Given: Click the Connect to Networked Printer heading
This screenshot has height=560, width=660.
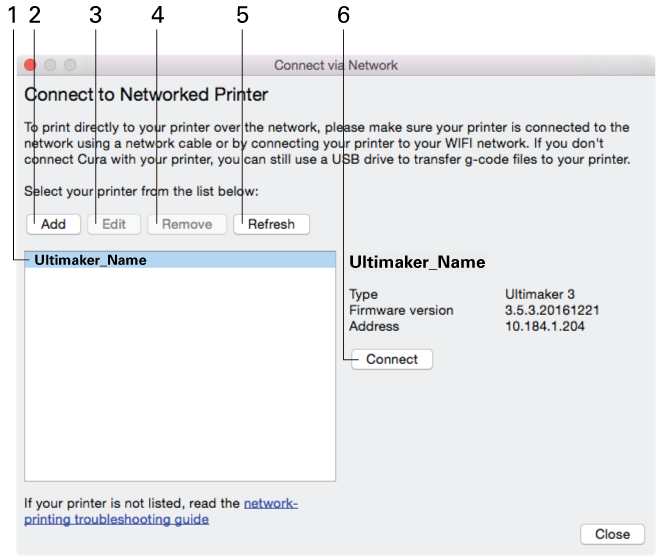Looking at the screenshot, I should (x=146, y=95).
